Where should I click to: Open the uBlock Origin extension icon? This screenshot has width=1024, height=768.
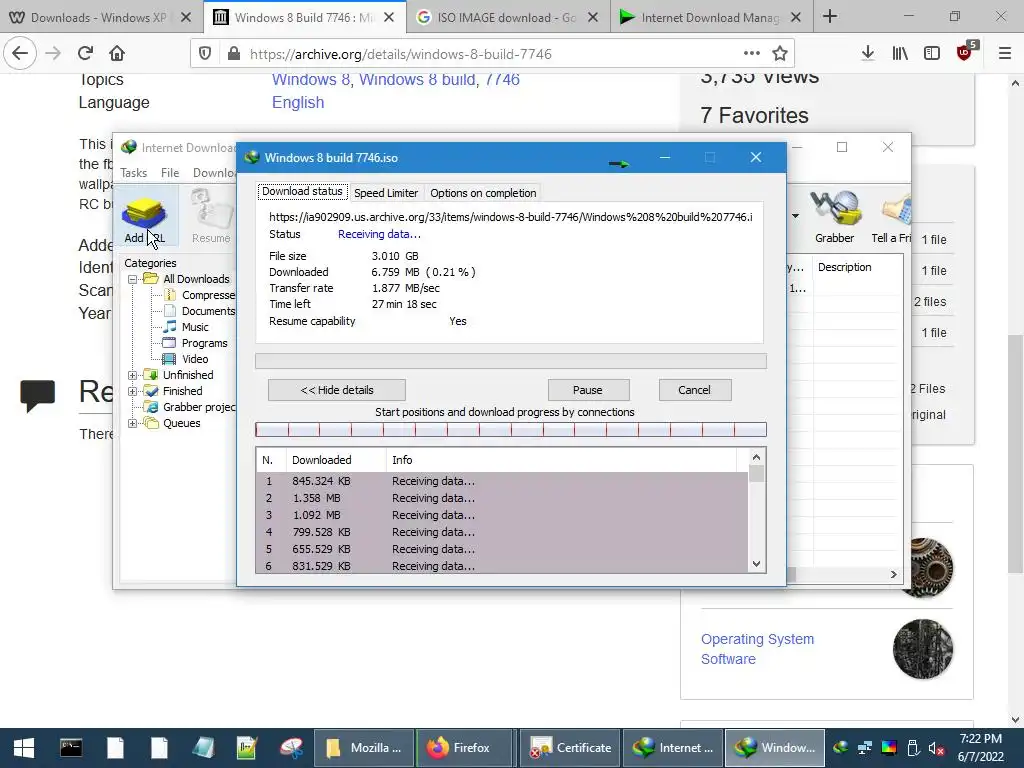tap(965, 52)
